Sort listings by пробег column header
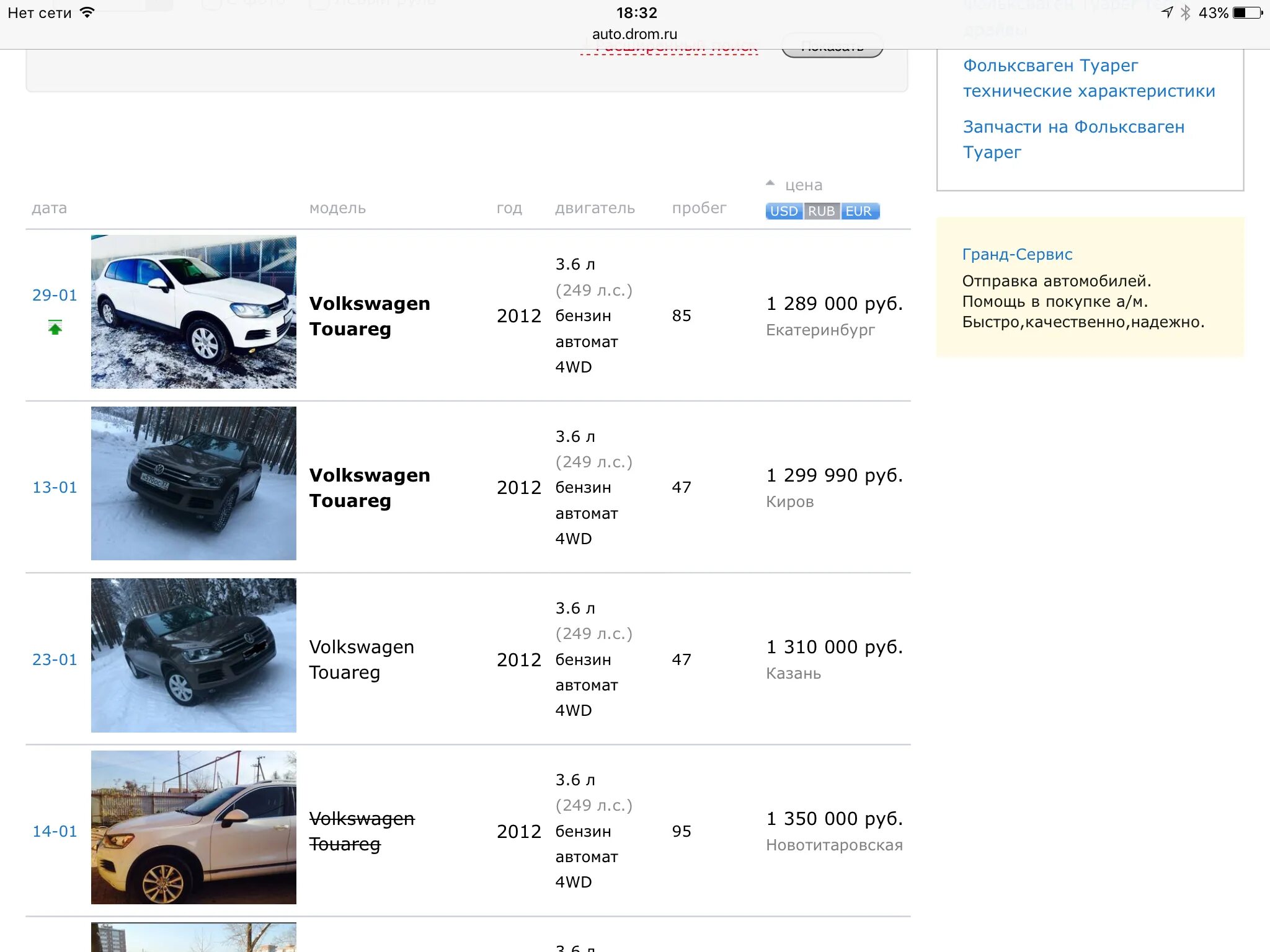This screenshot has height=952, width=1270. 699,208
